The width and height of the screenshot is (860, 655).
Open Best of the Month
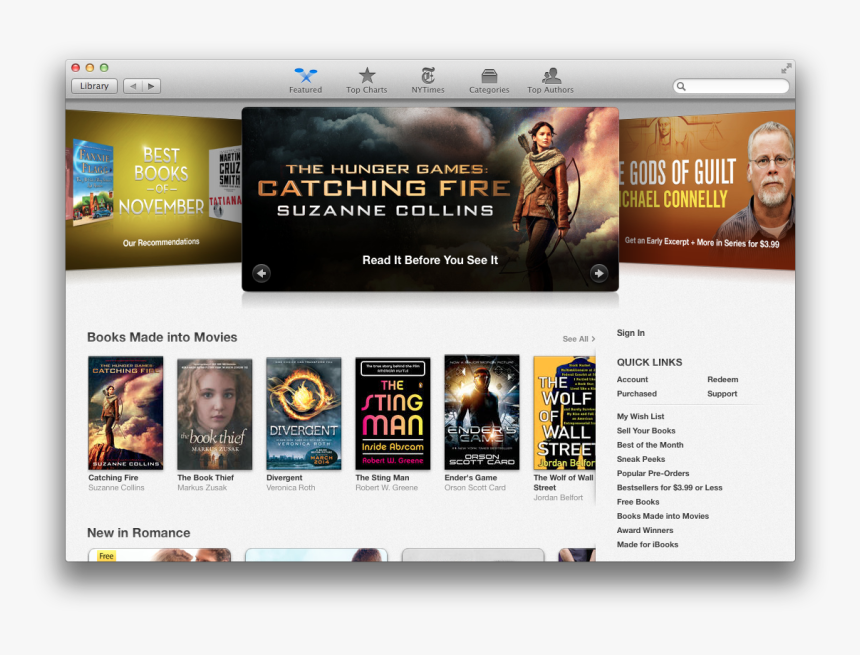click(650, 445)
